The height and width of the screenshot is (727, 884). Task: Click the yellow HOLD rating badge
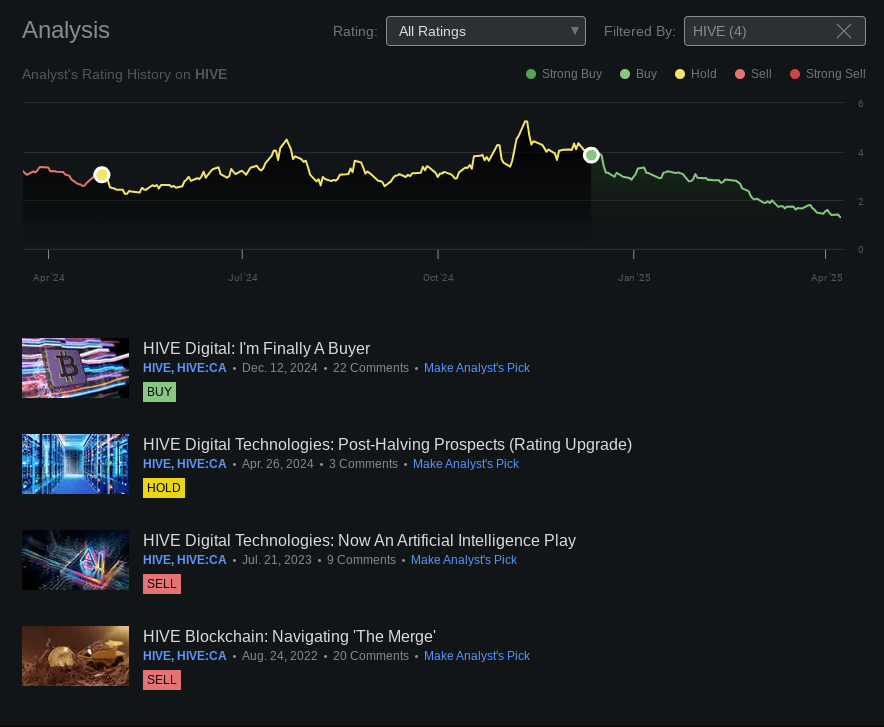pyautogui.click(x=163, y=488)
